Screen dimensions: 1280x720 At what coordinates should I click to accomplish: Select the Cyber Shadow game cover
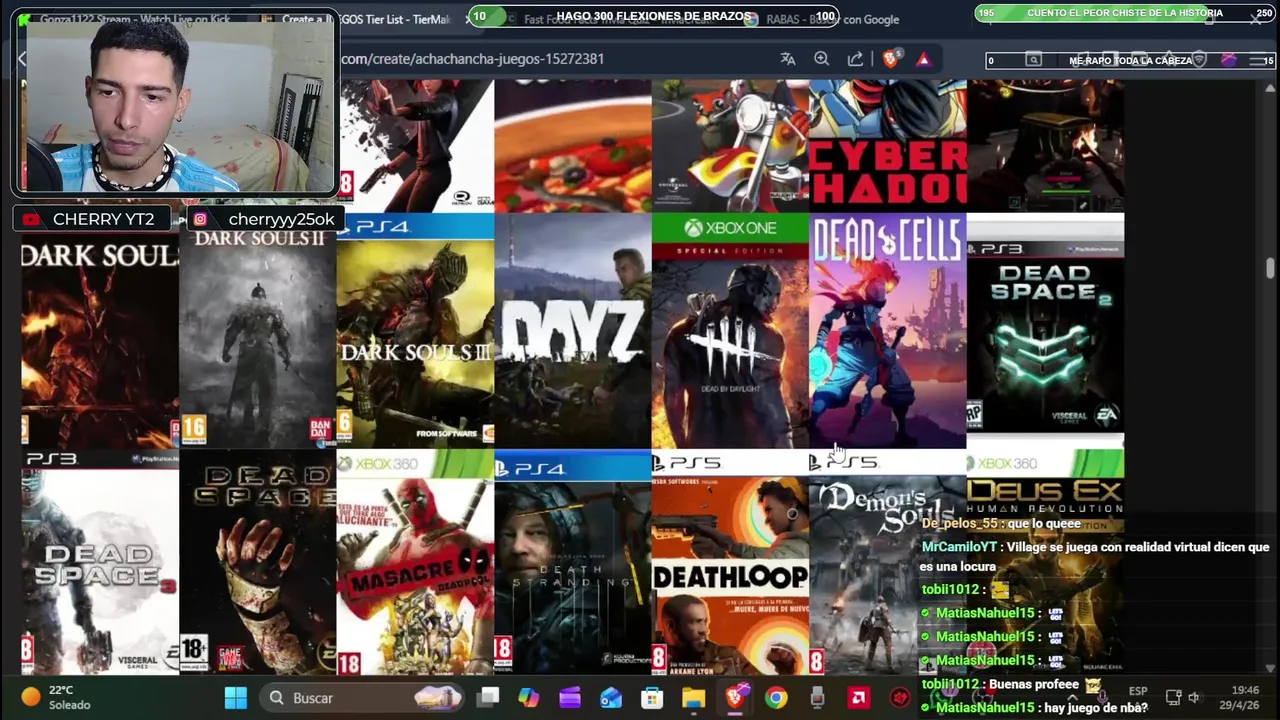[x=888, y=146]
